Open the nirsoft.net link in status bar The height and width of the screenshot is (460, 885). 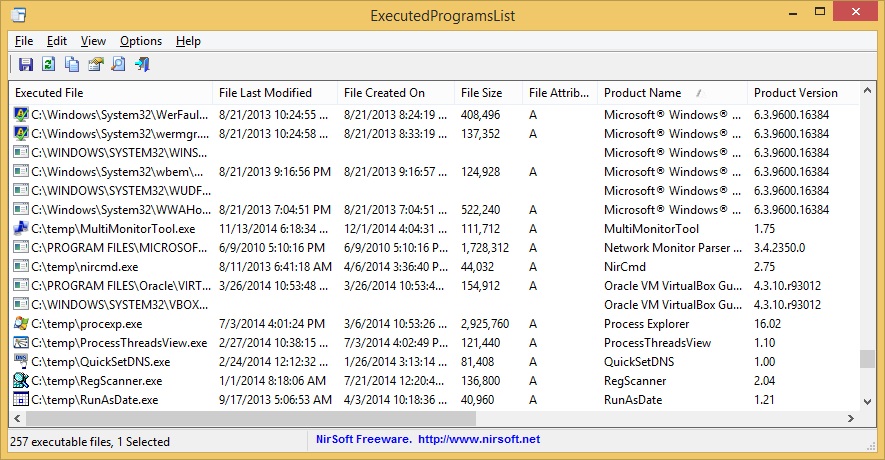coord(478,440)
